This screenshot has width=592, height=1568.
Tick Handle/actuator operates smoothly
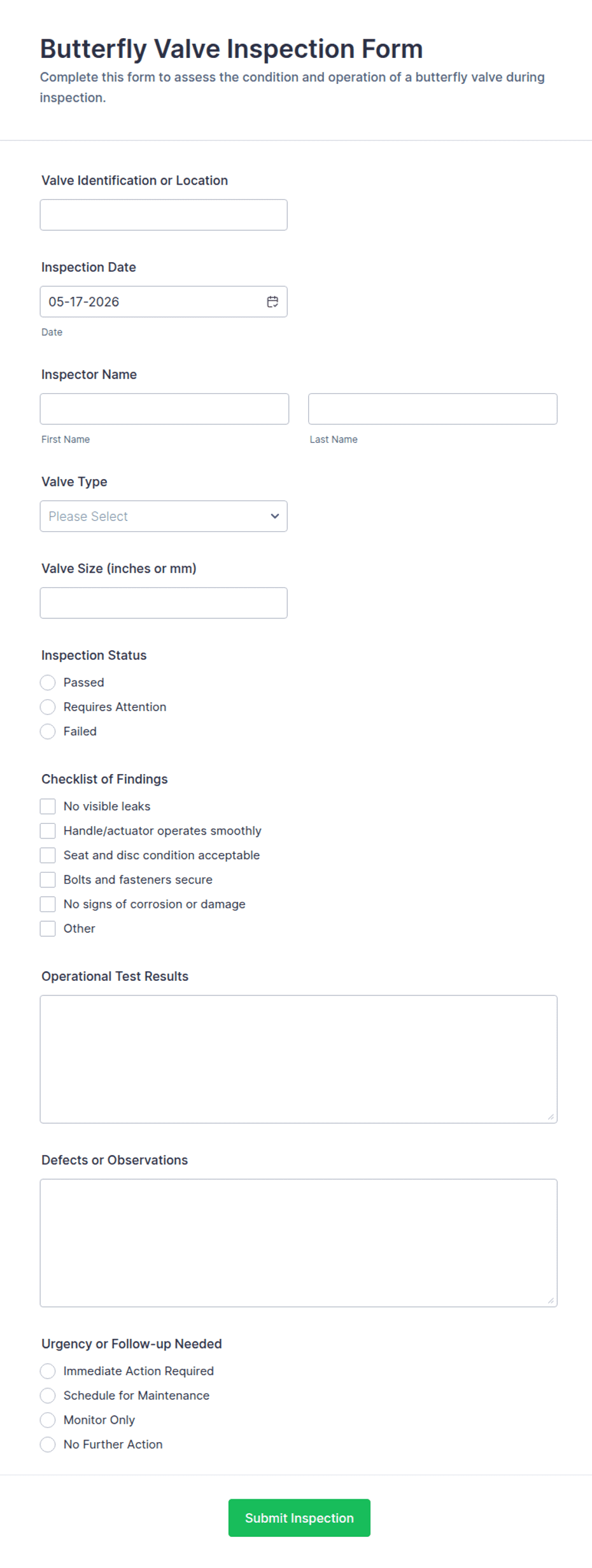click(48, 831)
